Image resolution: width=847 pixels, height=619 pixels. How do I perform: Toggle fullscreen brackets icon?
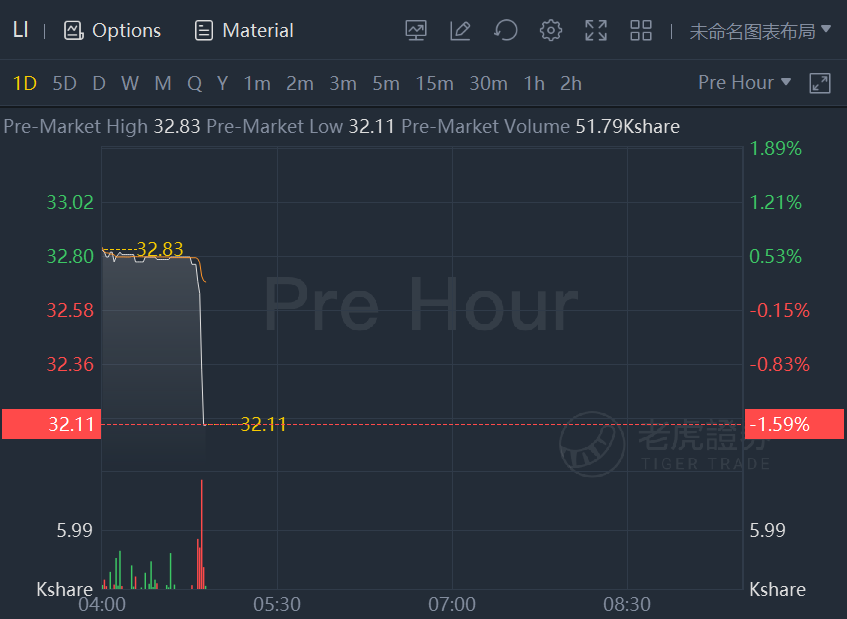(596, 30)
